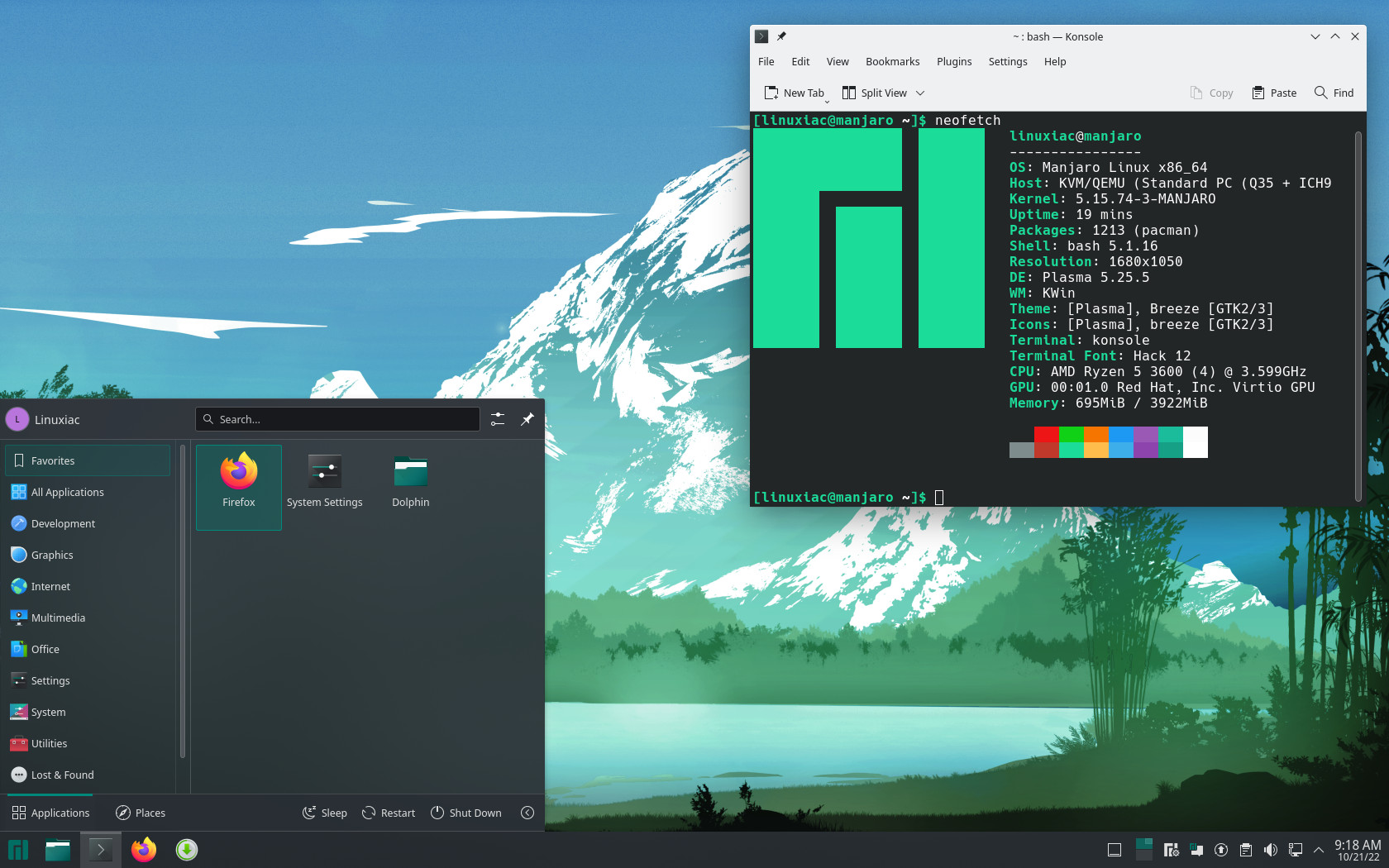Click Find in the Konsole toolbar

pyautogui.click(x=1334, y=93)
